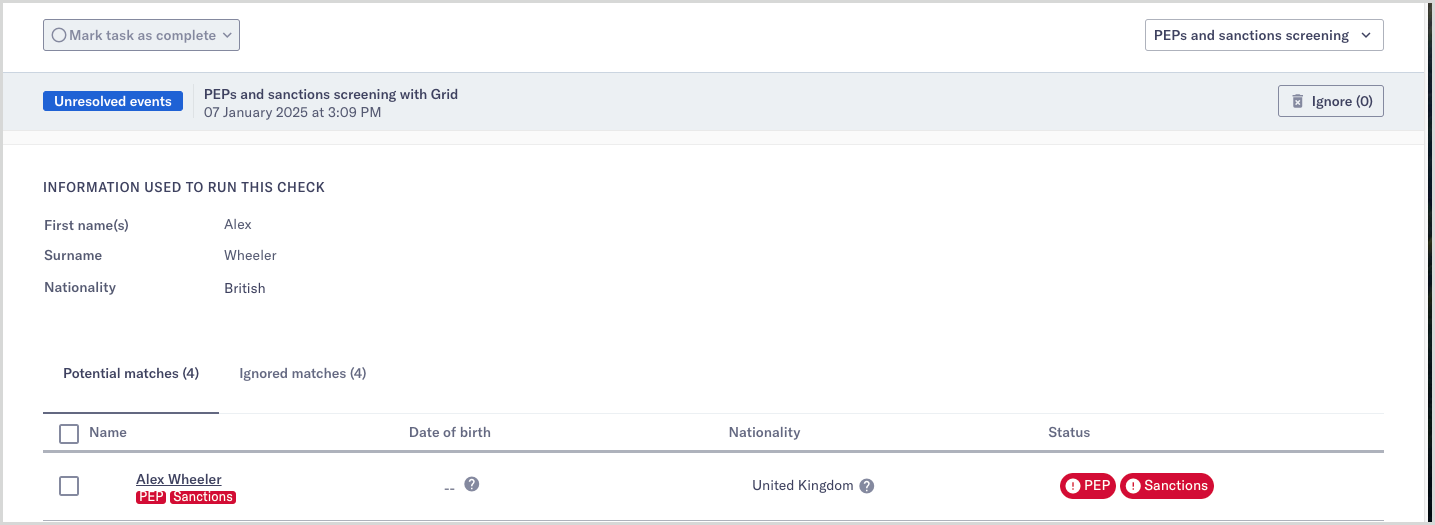
Task: Click warning icon in Sanctions status badge
Action: (1133, 486)
